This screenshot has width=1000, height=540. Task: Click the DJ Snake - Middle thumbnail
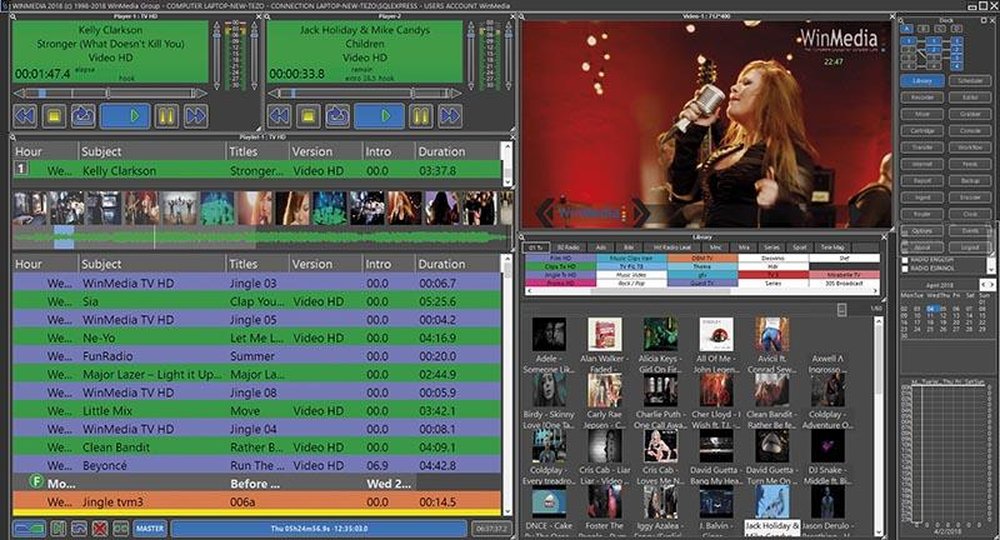[x=828, y=446]
